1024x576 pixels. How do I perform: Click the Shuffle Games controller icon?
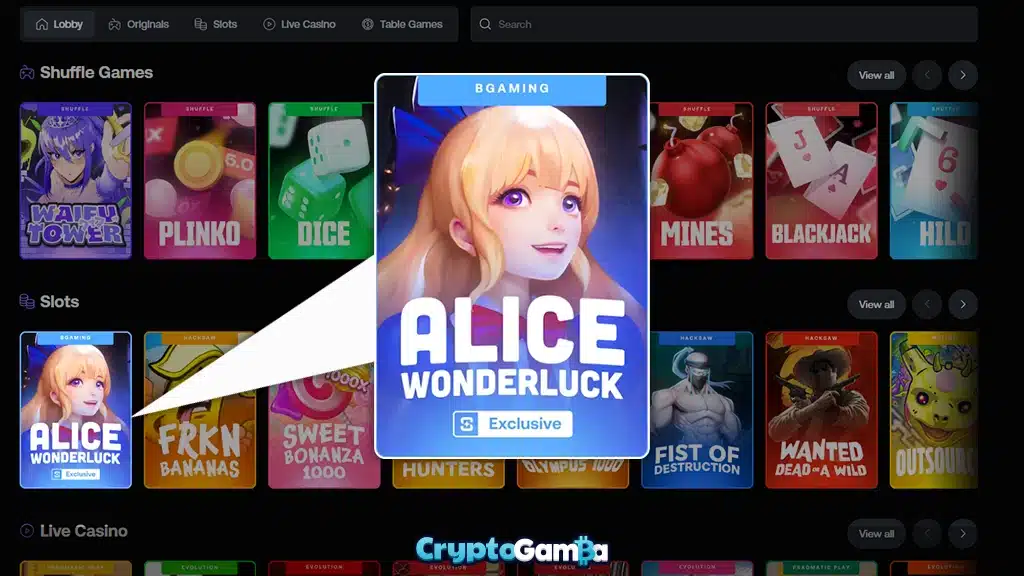[x=27, y=72]
